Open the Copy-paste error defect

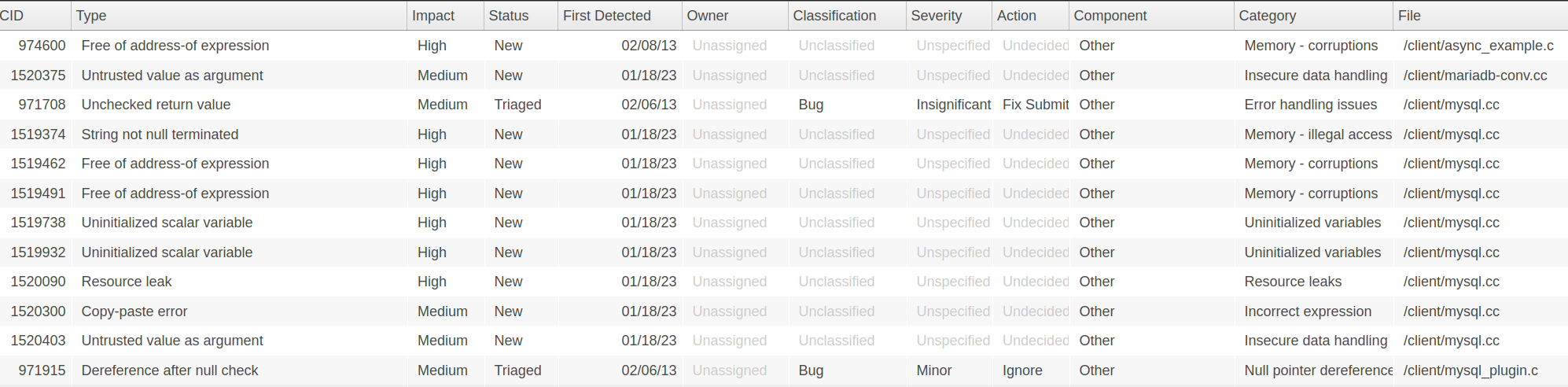point(134,311)
